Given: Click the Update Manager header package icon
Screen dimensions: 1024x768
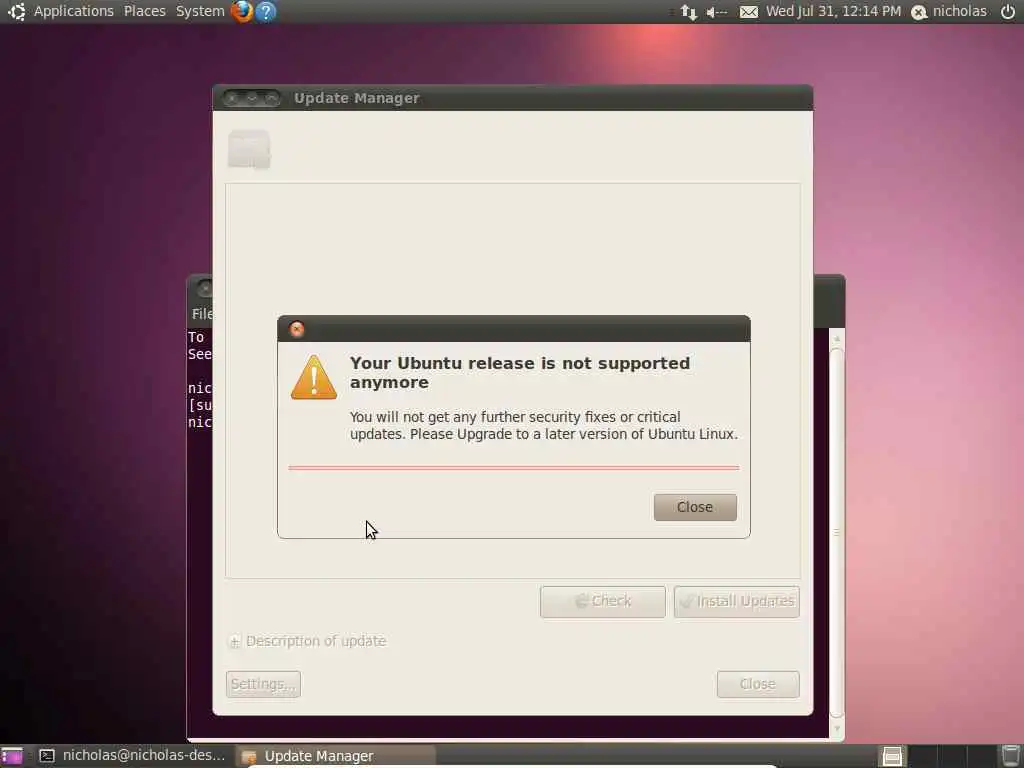Looking at the screenshot, I should (x=249, y=150).
